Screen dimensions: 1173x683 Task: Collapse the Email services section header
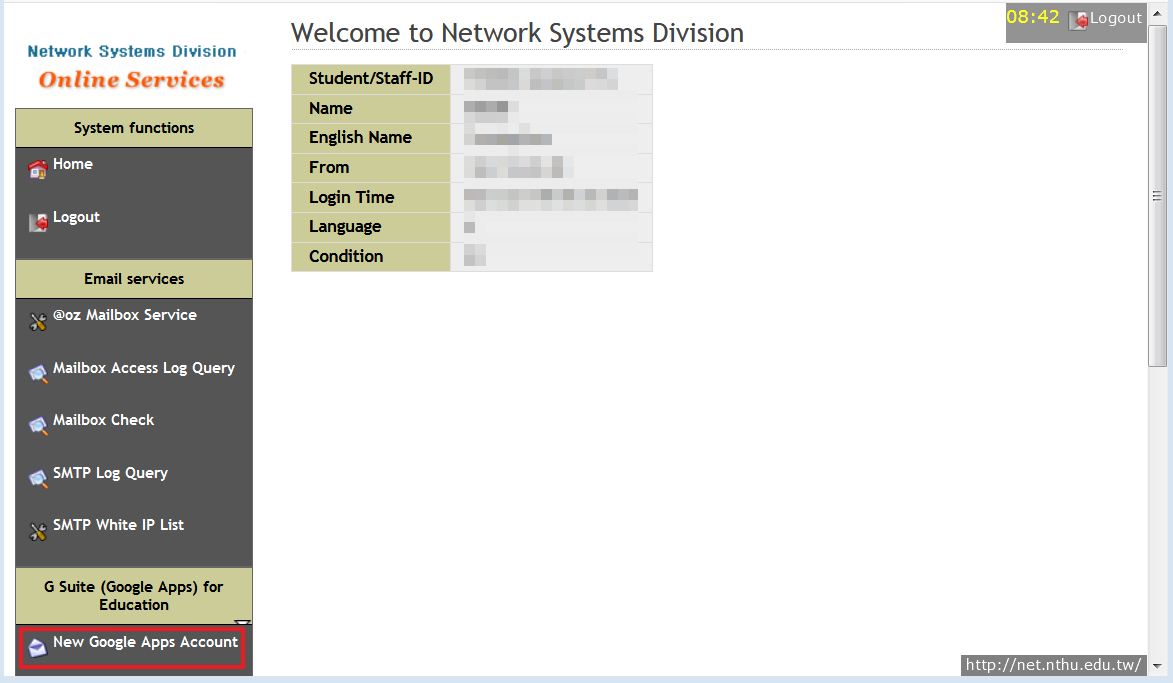[x=134, y=279]
